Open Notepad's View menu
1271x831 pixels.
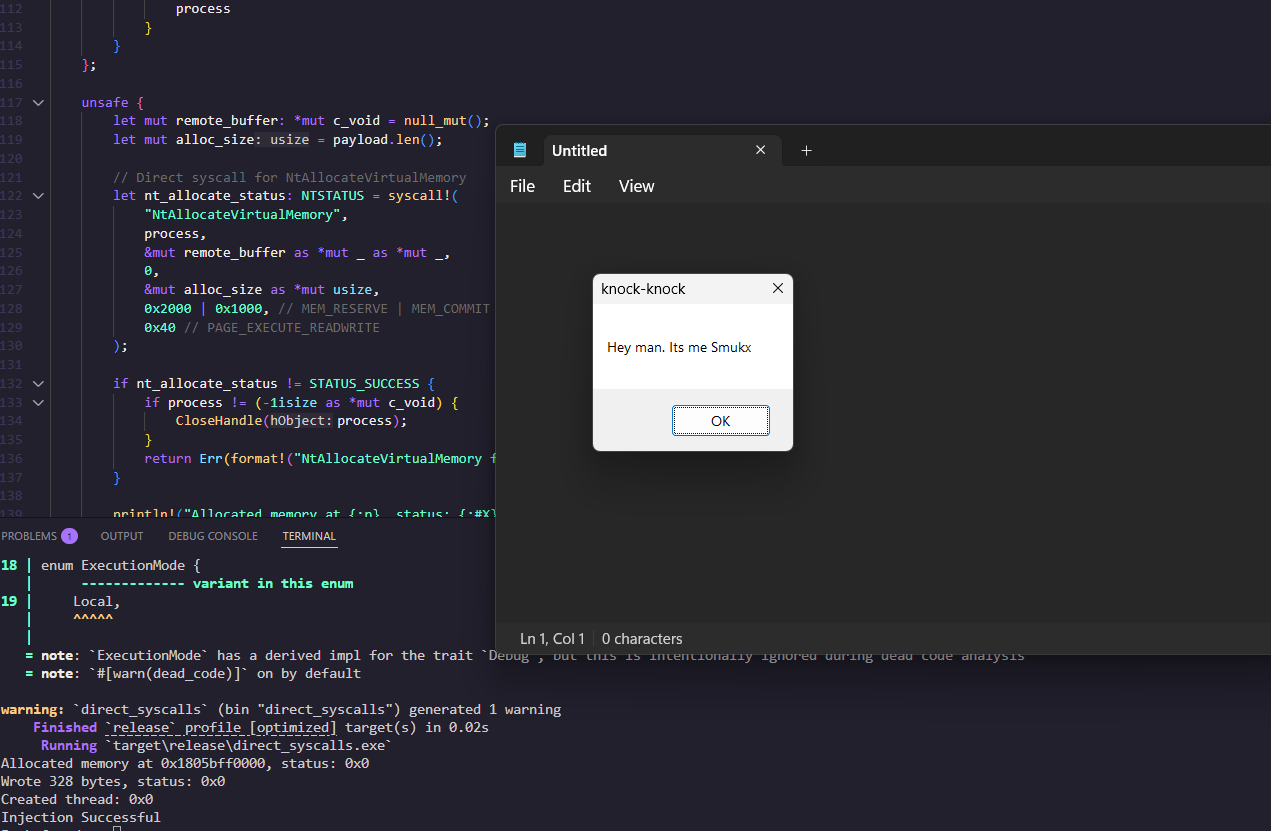click(x=636, y=186)
